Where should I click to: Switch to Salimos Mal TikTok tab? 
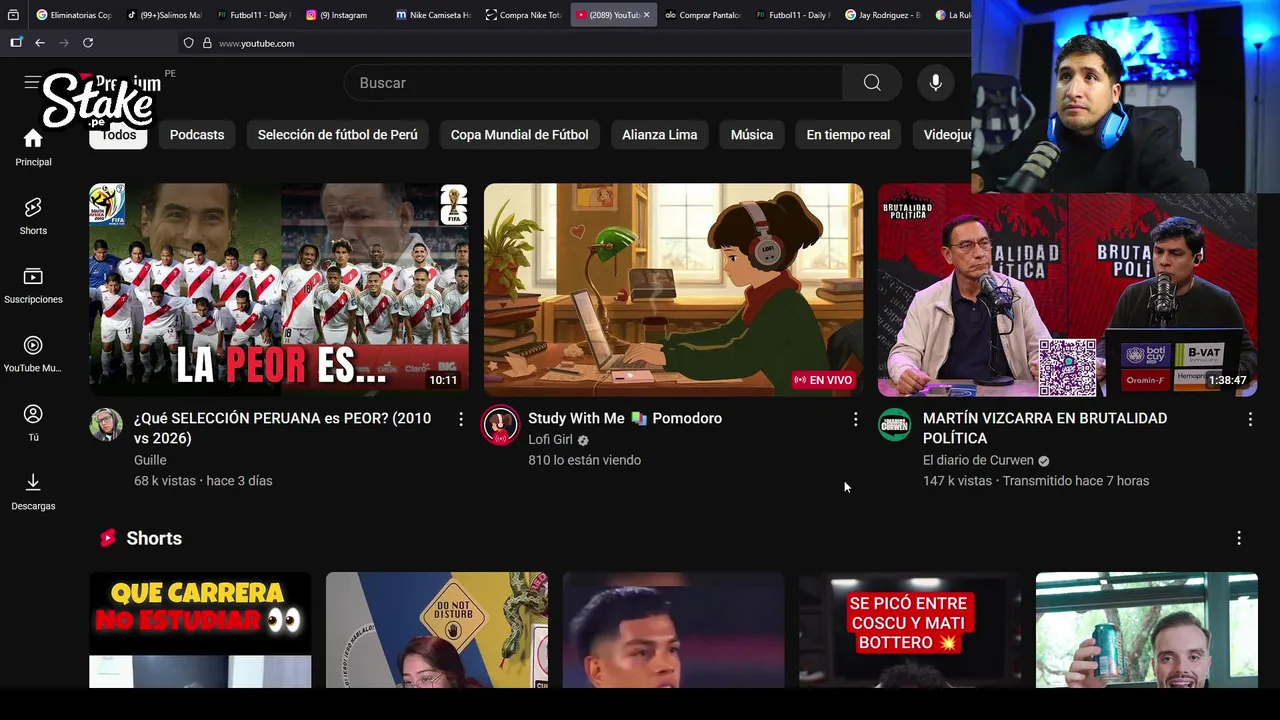164,15
